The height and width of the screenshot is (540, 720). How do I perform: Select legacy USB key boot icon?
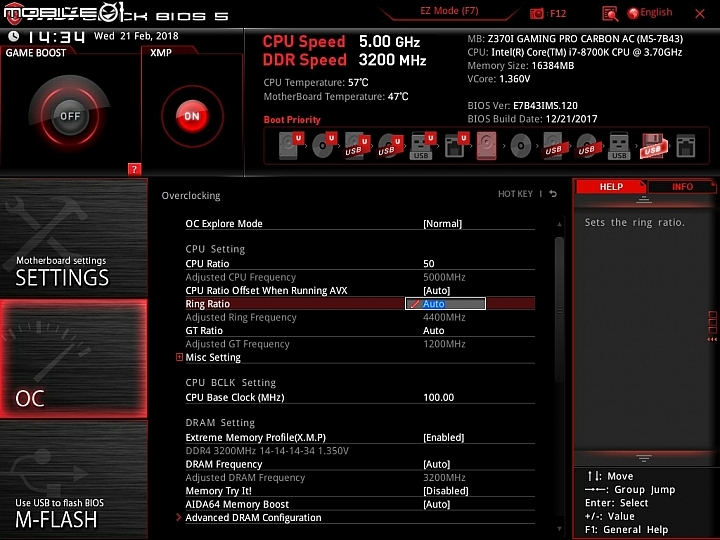click(x=619, y=146)
